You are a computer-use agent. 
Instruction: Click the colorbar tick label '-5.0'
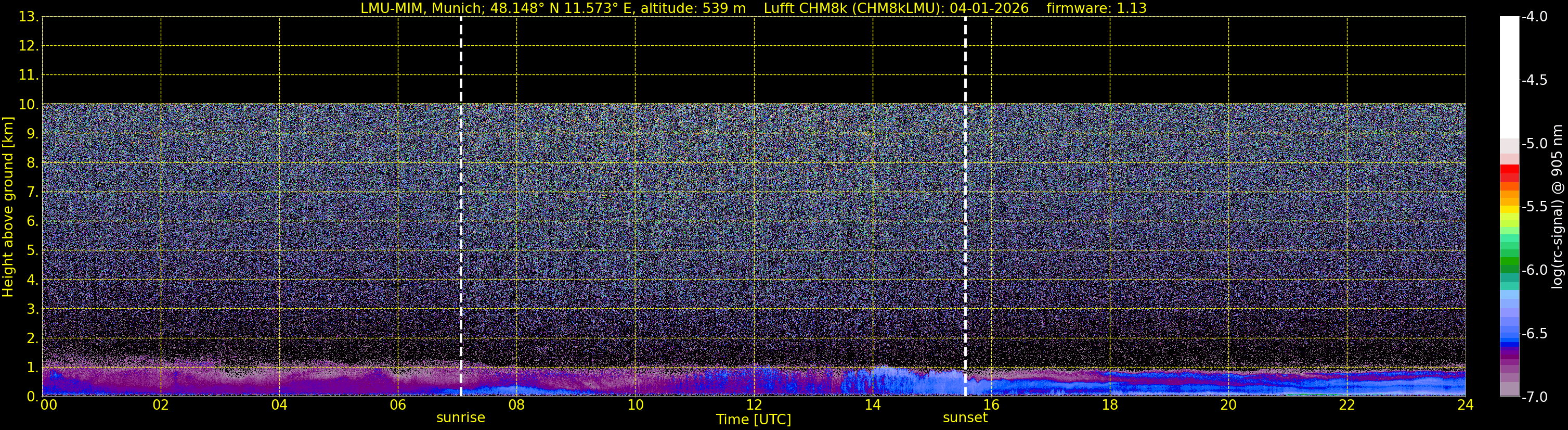[x=1534, y=144]
